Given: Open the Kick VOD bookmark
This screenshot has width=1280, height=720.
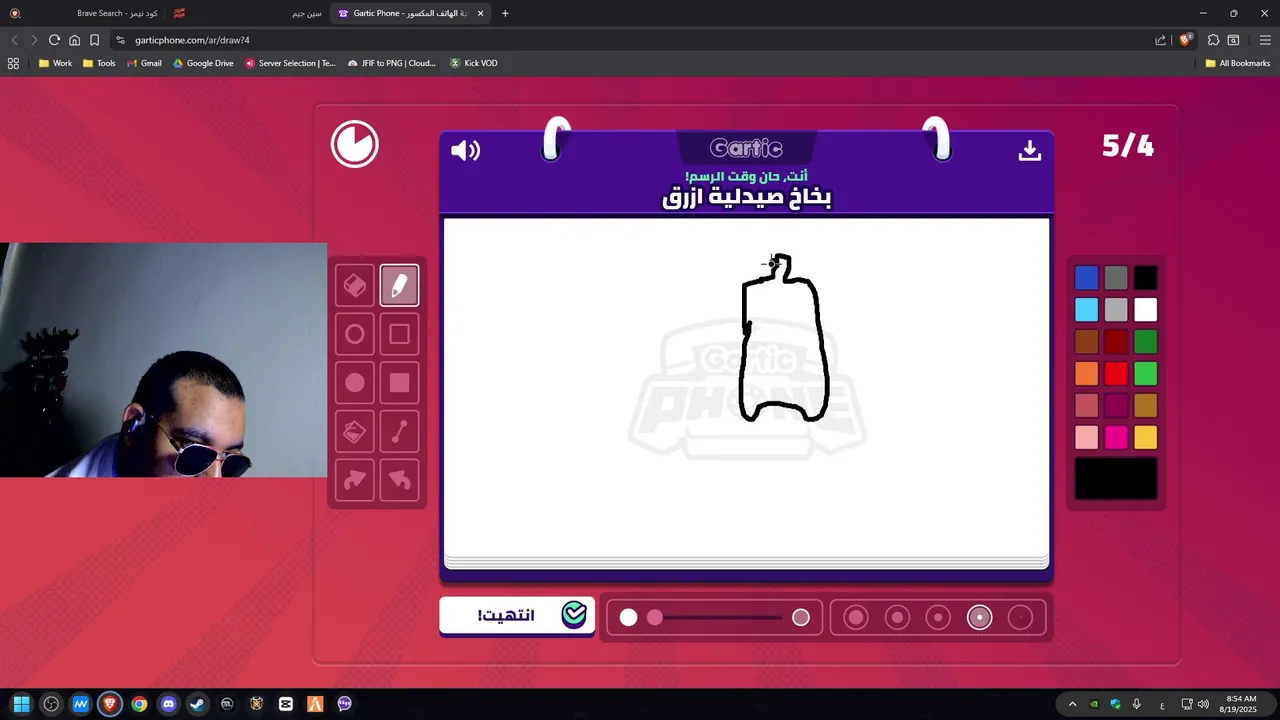Looking at the screenshot, I should click(x=473, y=63).
